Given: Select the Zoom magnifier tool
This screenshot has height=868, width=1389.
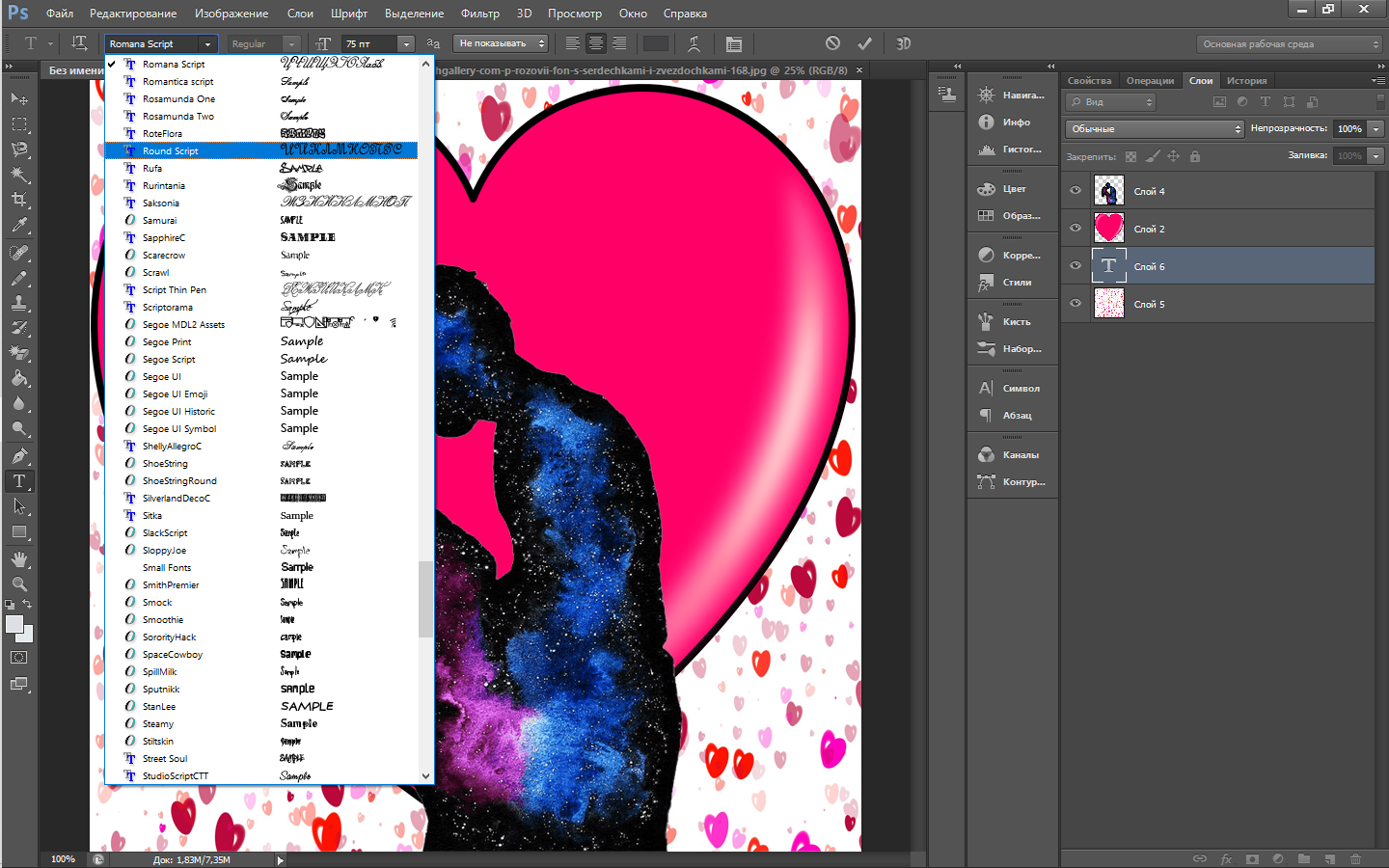Looking at the screenshot, I should [x=18, y=584].
